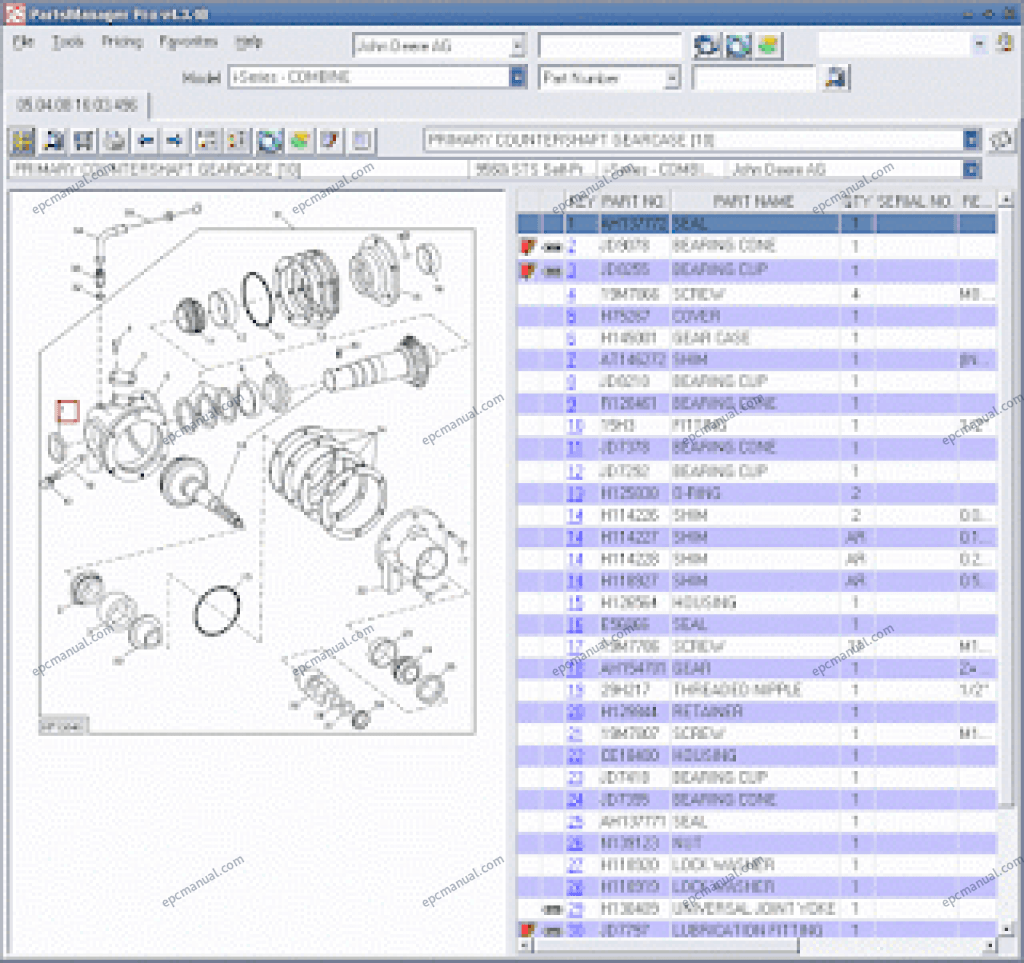Click the bell icon at the top right corner
The width and height of the screenshot is (1024, 963).
tap(1005, 43)
